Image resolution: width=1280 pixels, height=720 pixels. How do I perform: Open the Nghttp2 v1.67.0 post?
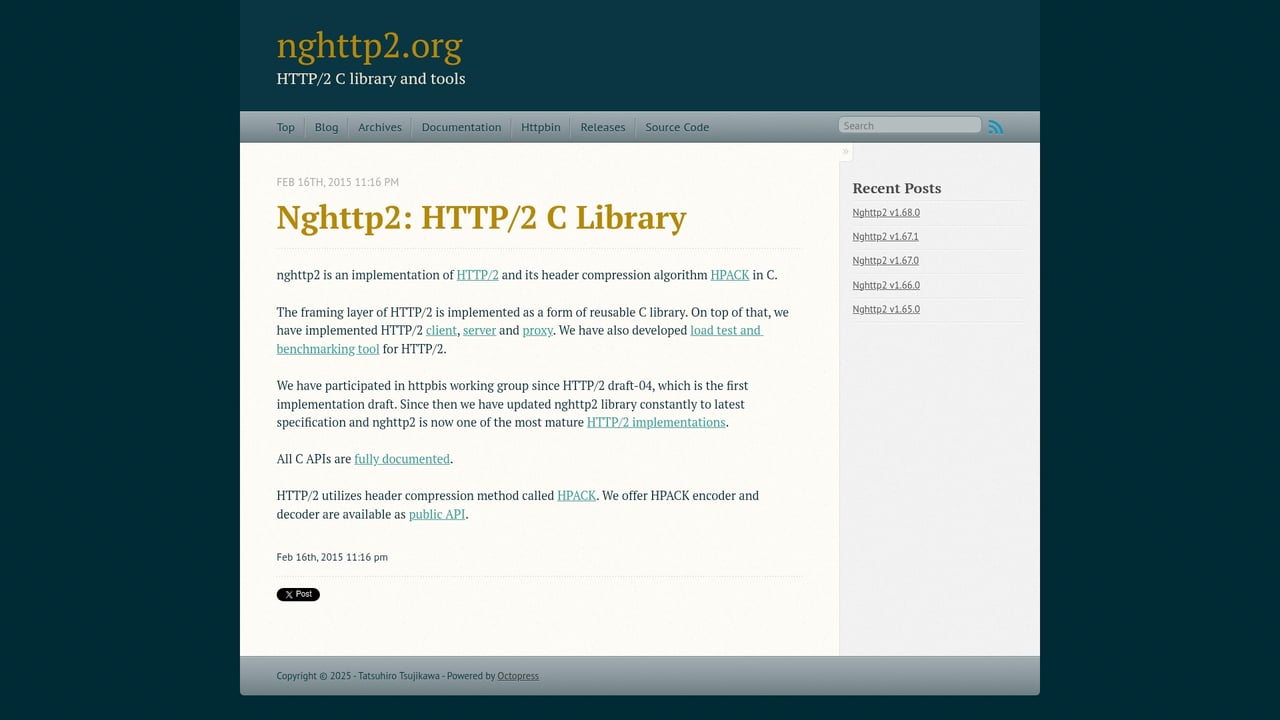click(x=885, y=260)
